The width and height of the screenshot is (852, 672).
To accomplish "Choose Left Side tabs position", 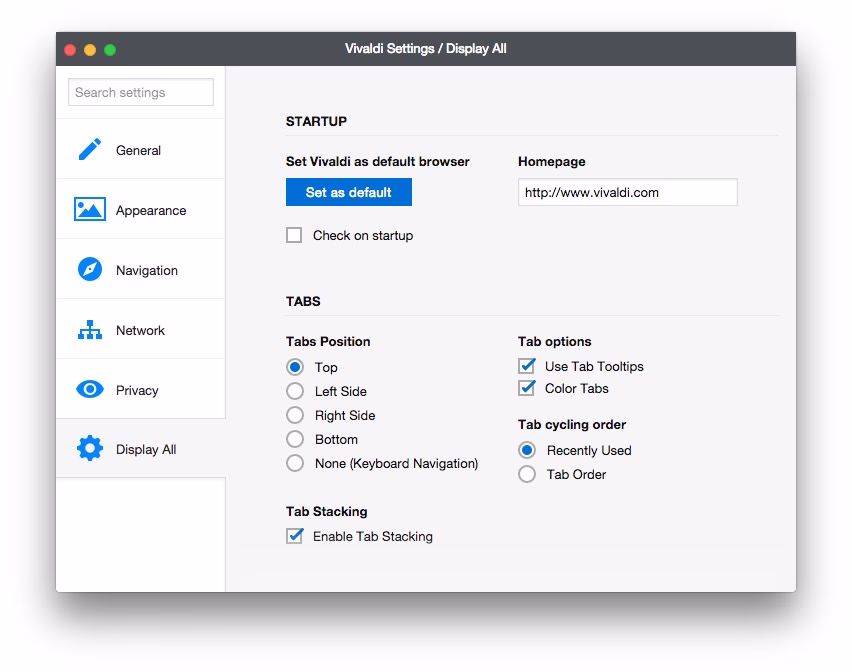I will [x=295, y=391].
